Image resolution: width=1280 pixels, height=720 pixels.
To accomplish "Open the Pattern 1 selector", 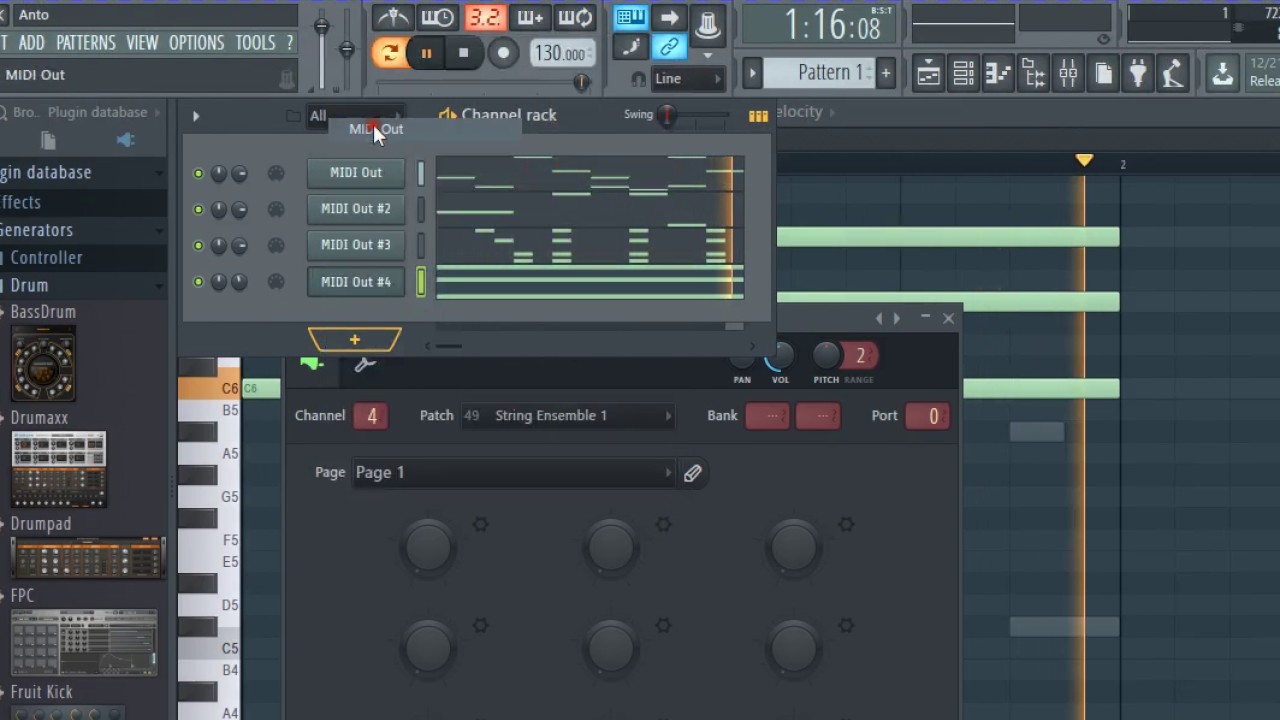I will [x=821, y=72].
